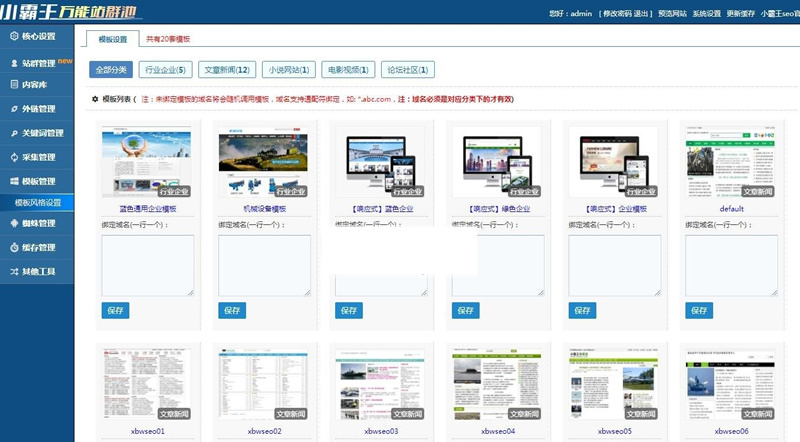This screenshot has width=800, height=442.
Task: Click the xbwseo05 template name
Action: [615, 431]
